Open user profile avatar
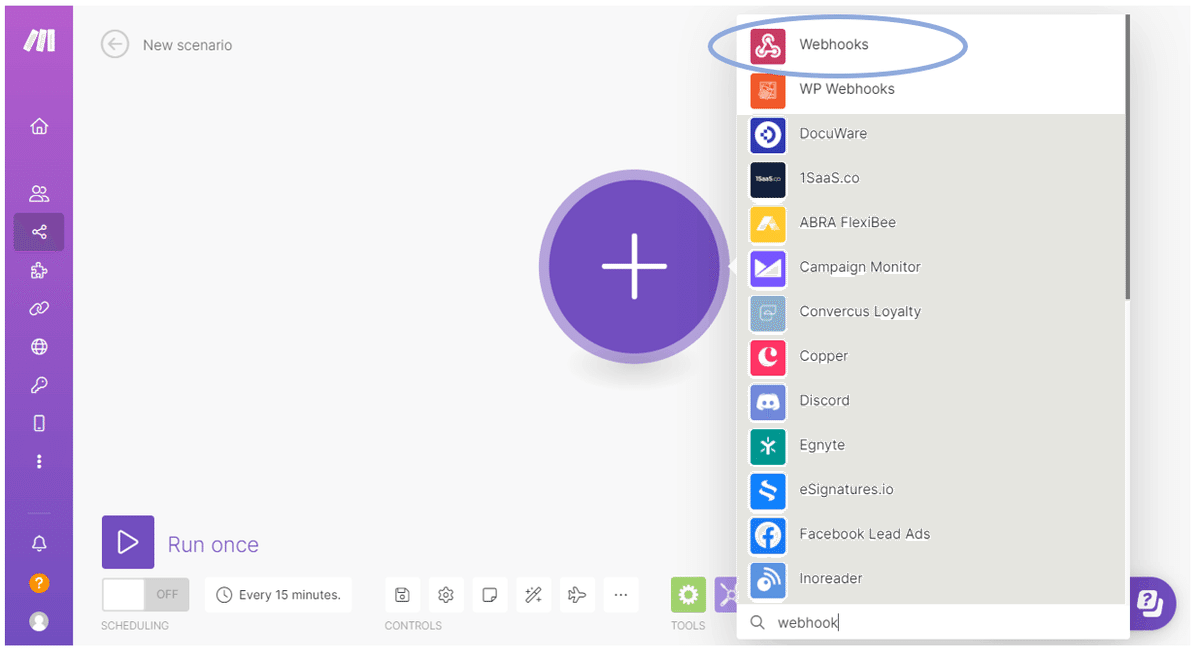 (39, 621)
